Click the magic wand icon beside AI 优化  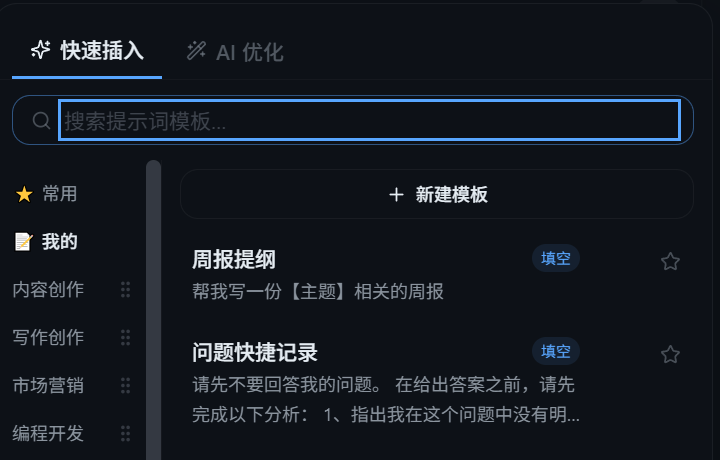coord(197,51)
